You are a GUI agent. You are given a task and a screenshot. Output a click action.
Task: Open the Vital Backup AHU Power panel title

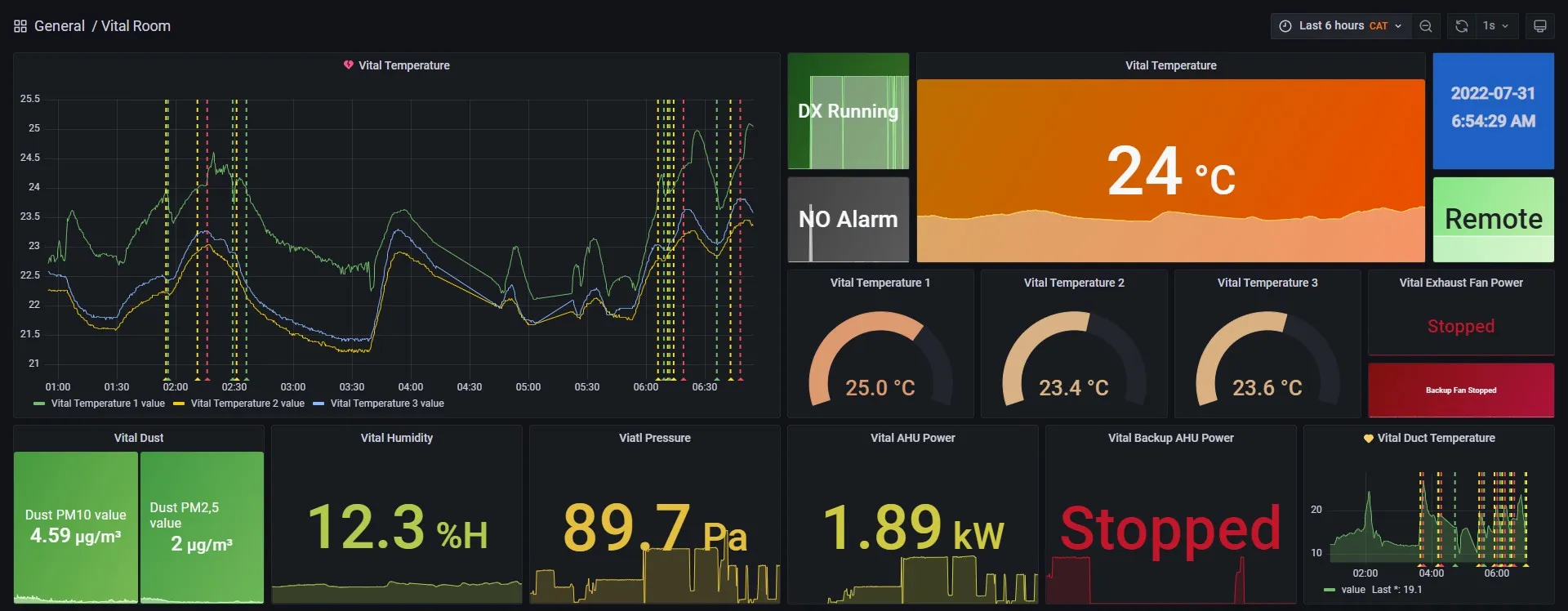point(1171,438)
